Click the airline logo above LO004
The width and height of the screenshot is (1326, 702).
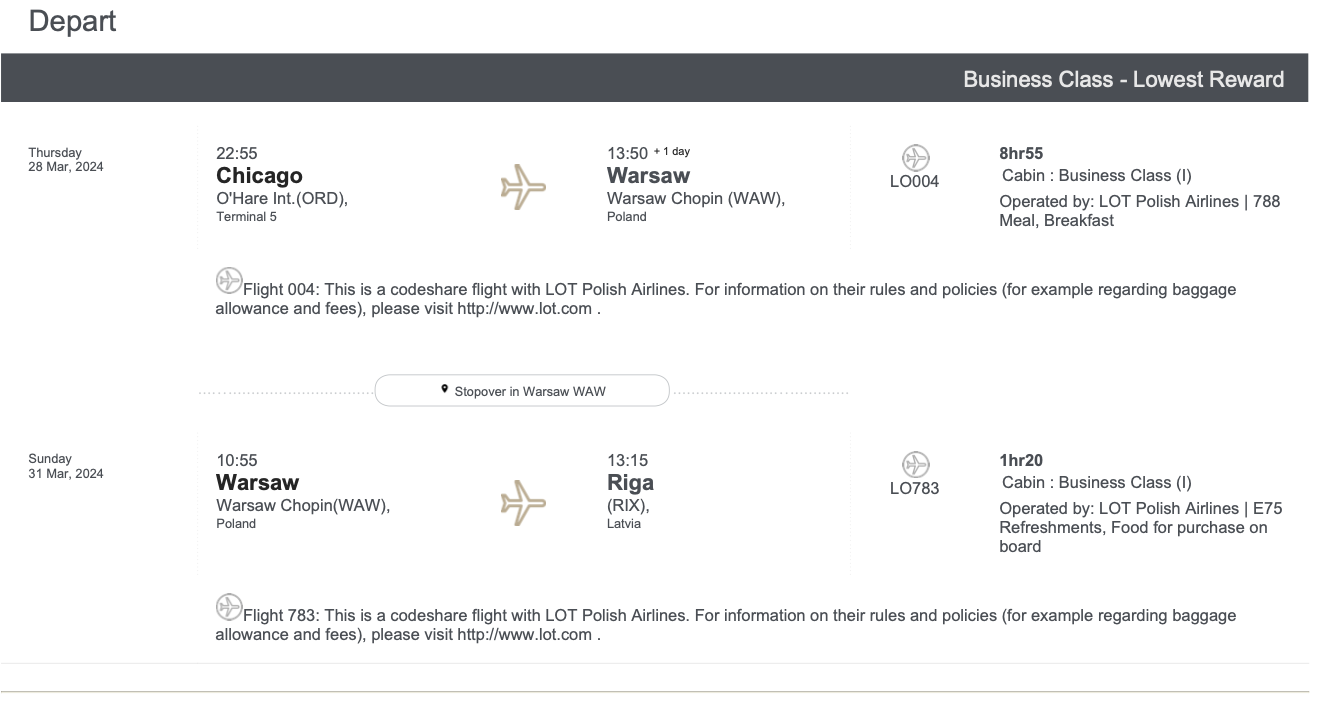(x=915, y=158)
